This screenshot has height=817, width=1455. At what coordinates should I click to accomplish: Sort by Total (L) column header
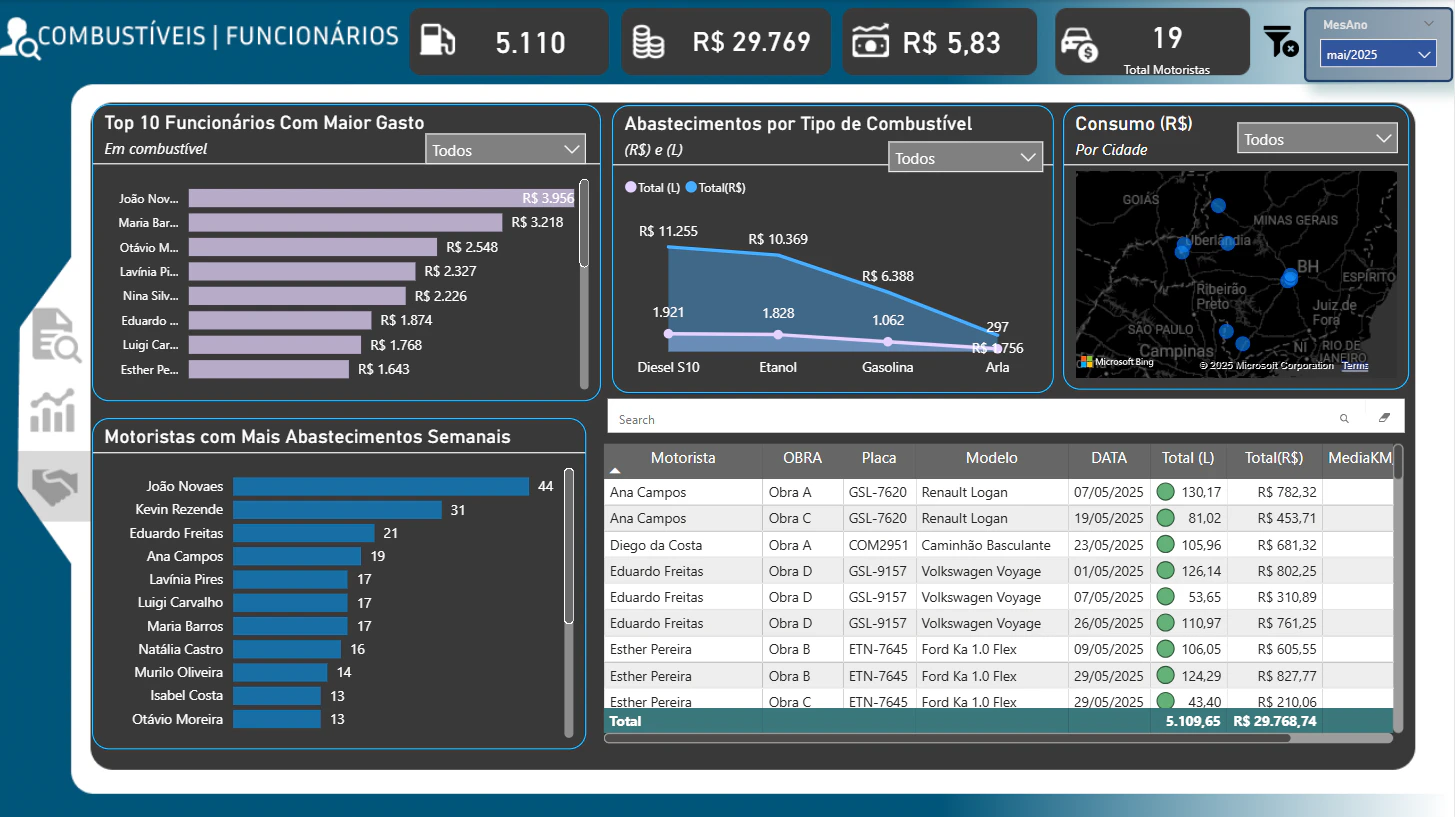click(x=1188, y=458)
